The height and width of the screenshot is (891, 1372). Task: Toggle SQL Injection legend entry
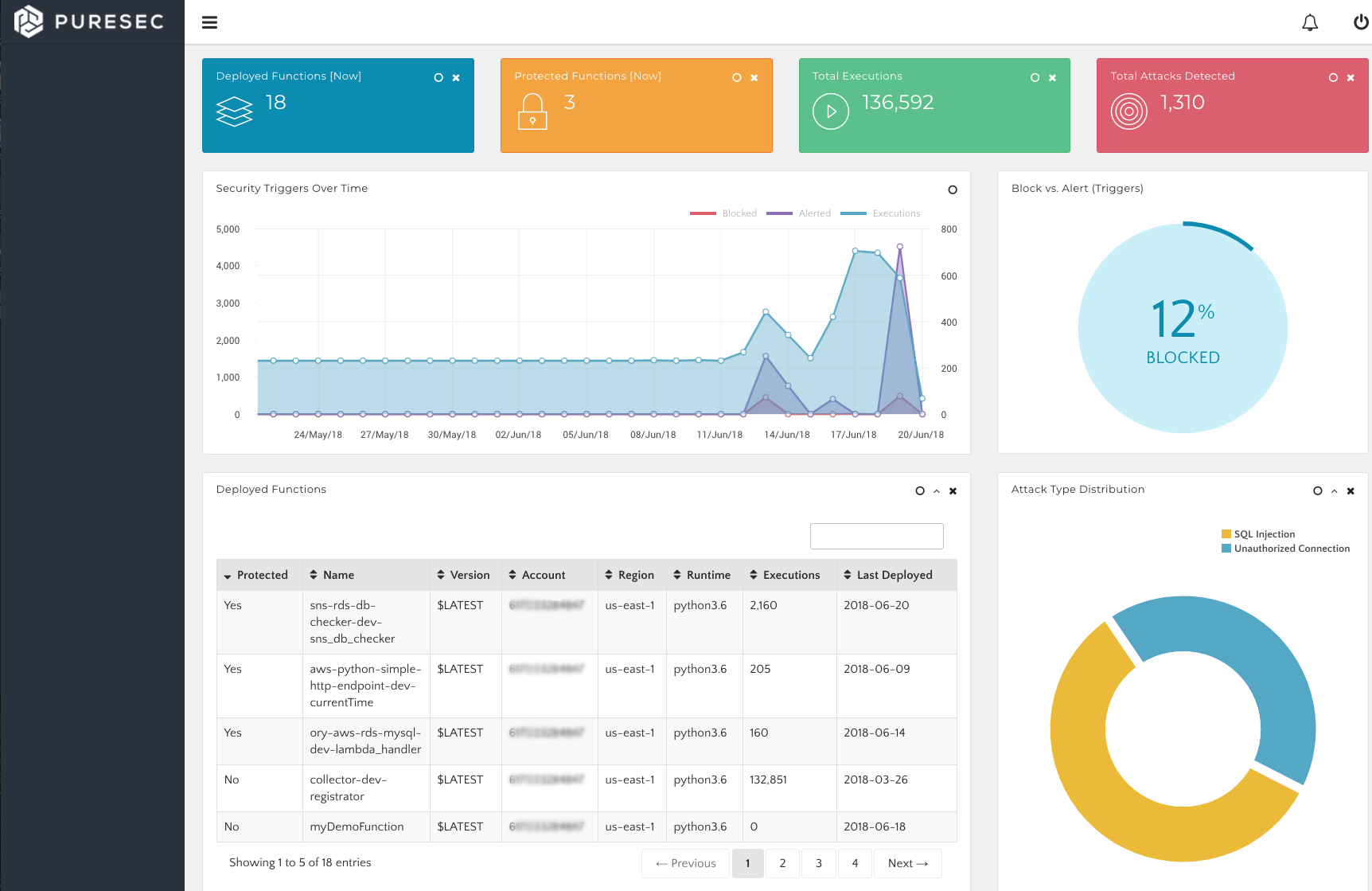[x=1258, y=534]
